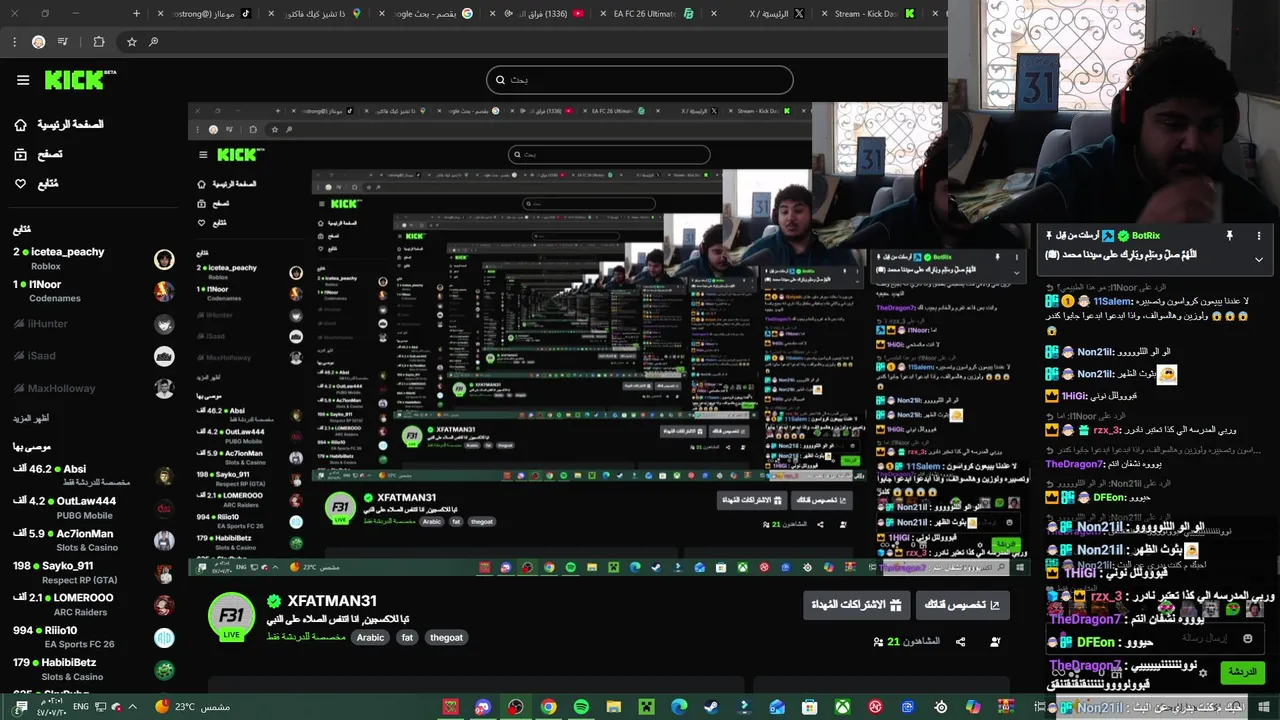Click the pinned message pin icon
Image resolution: width=1280 pixels, height=720 pixels.
[x=1229, y=236]
